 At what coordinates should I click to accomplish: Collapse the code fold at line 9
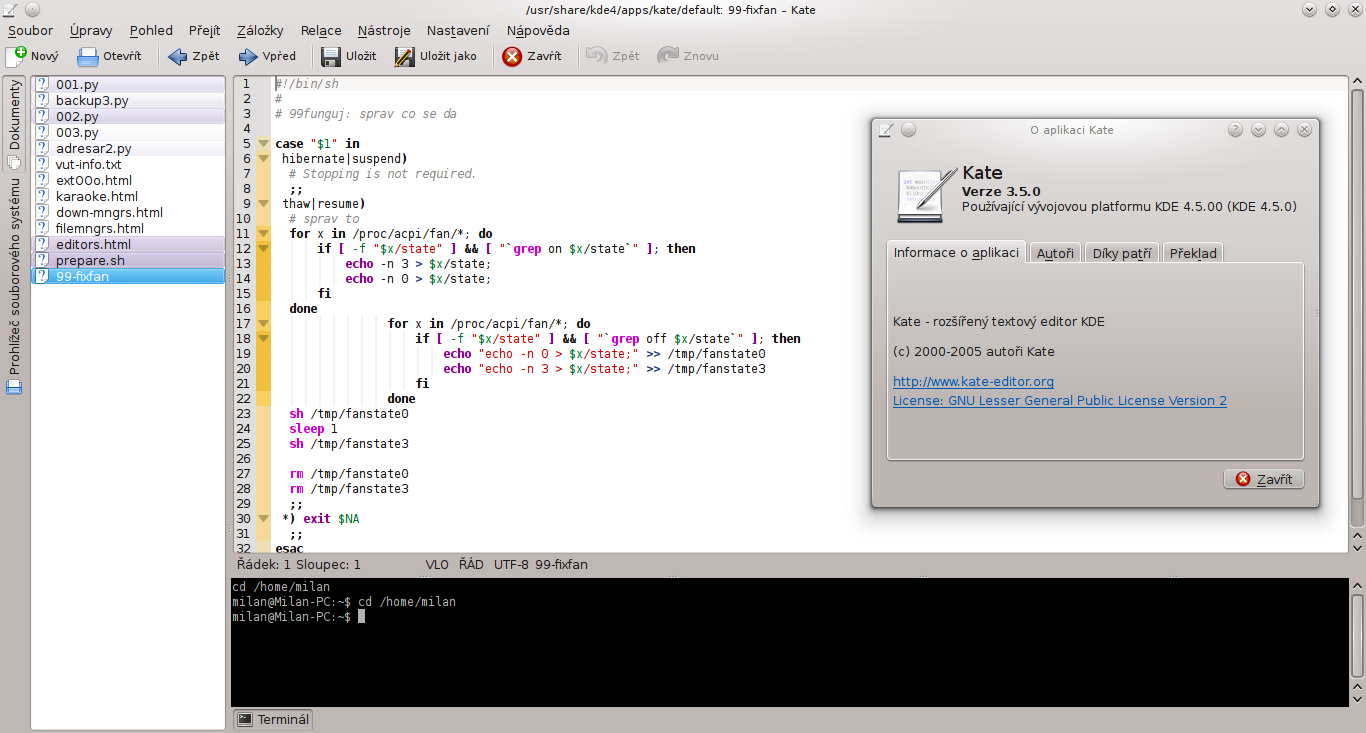264,204
